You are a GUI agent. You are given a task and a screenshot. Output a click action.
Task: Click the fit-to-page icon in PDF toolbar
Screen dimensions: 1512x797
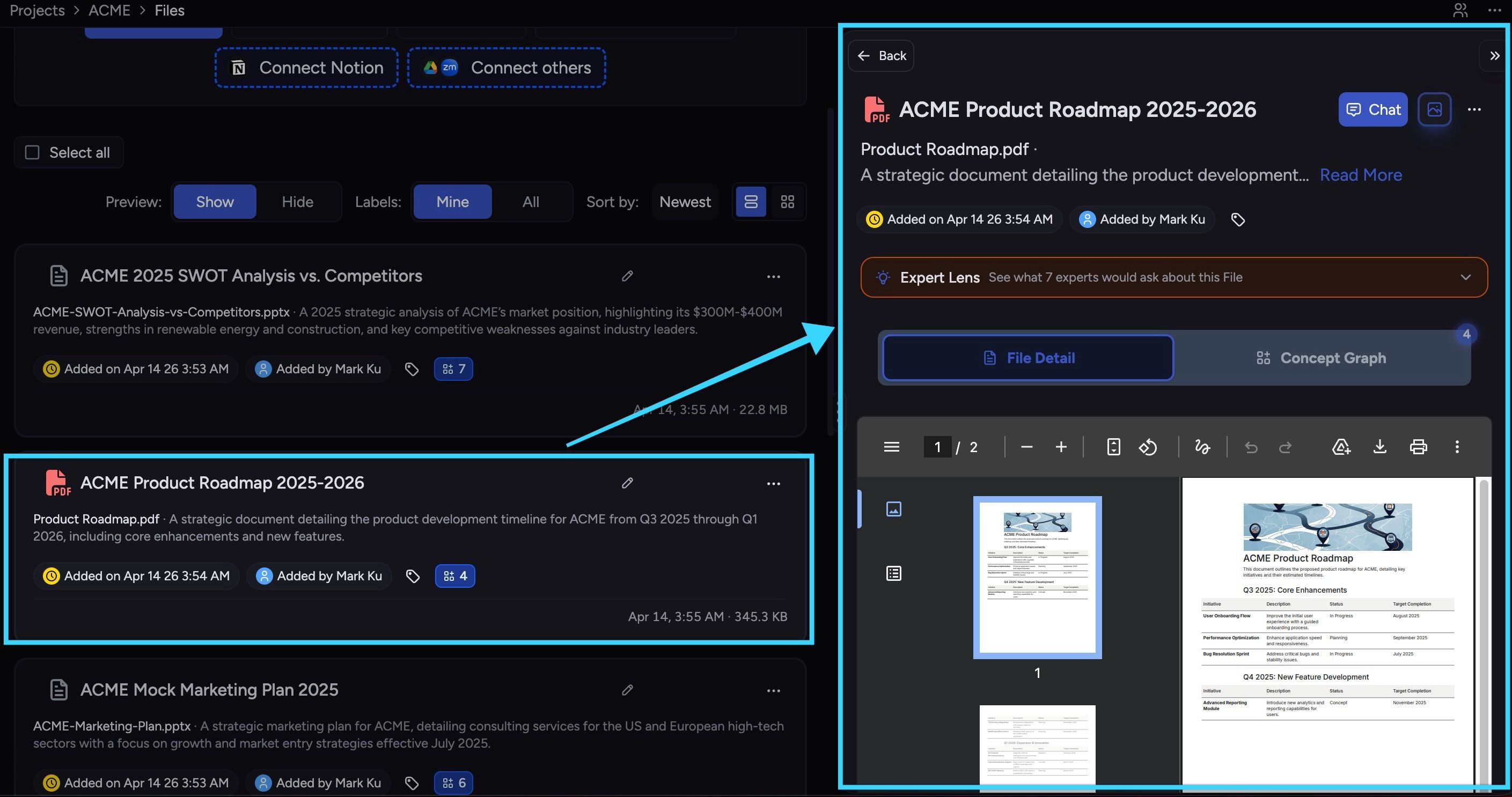tap(1113, 447)
